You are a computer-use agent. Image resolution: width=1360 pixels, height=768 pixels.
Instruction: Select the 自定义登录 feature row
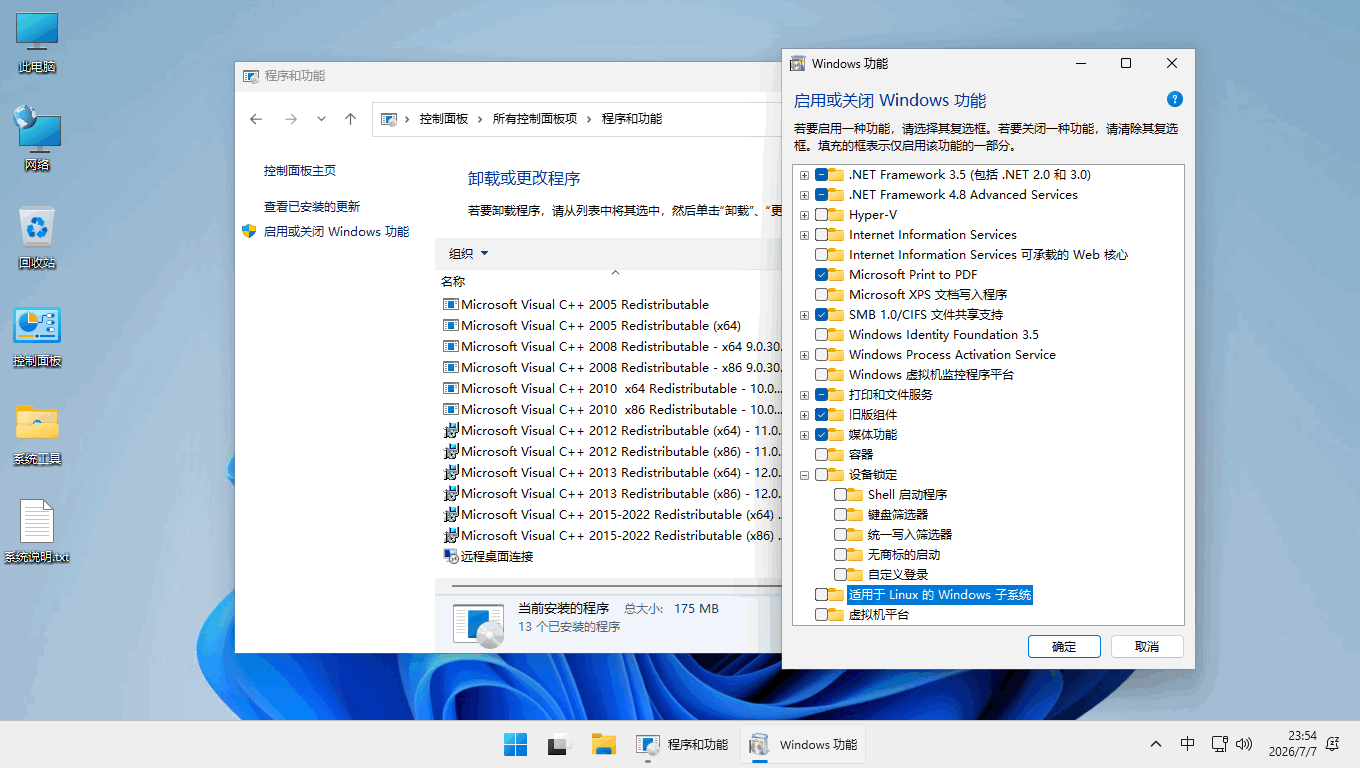[898, 575]
